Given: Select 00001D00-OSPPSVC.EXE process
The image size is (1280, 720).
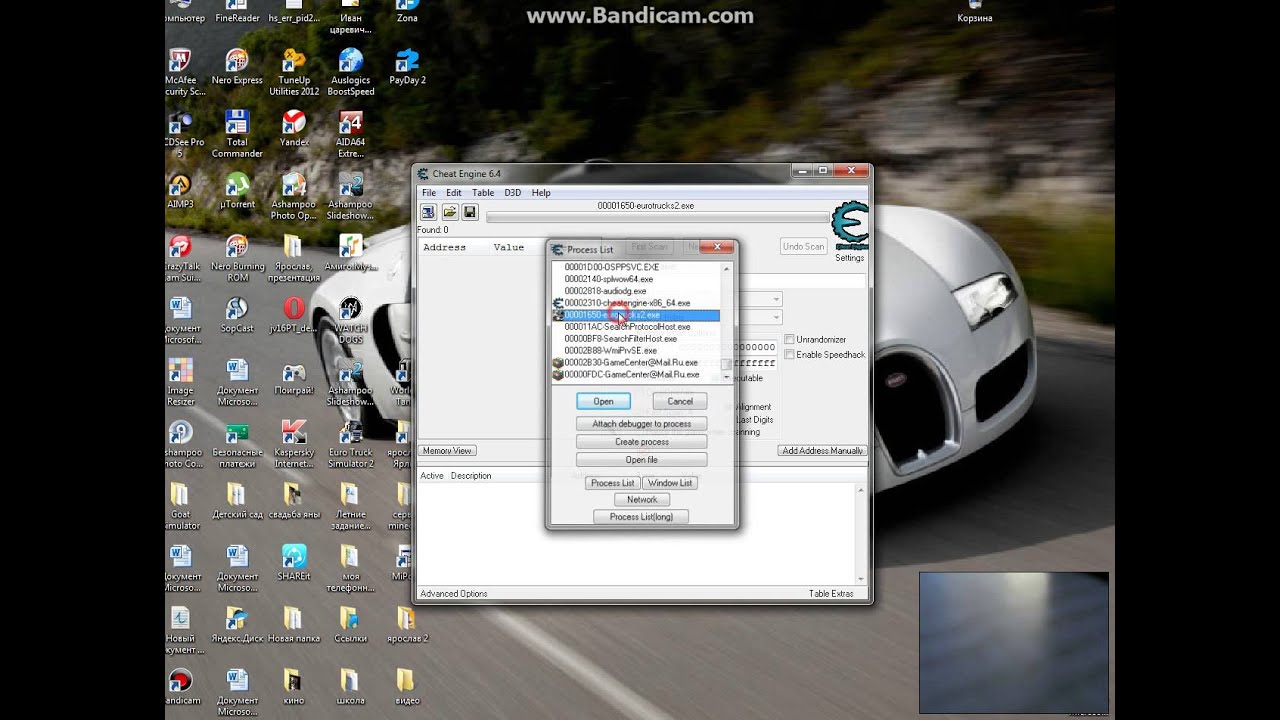Looking at the screenshot, I should pos(636,267).
